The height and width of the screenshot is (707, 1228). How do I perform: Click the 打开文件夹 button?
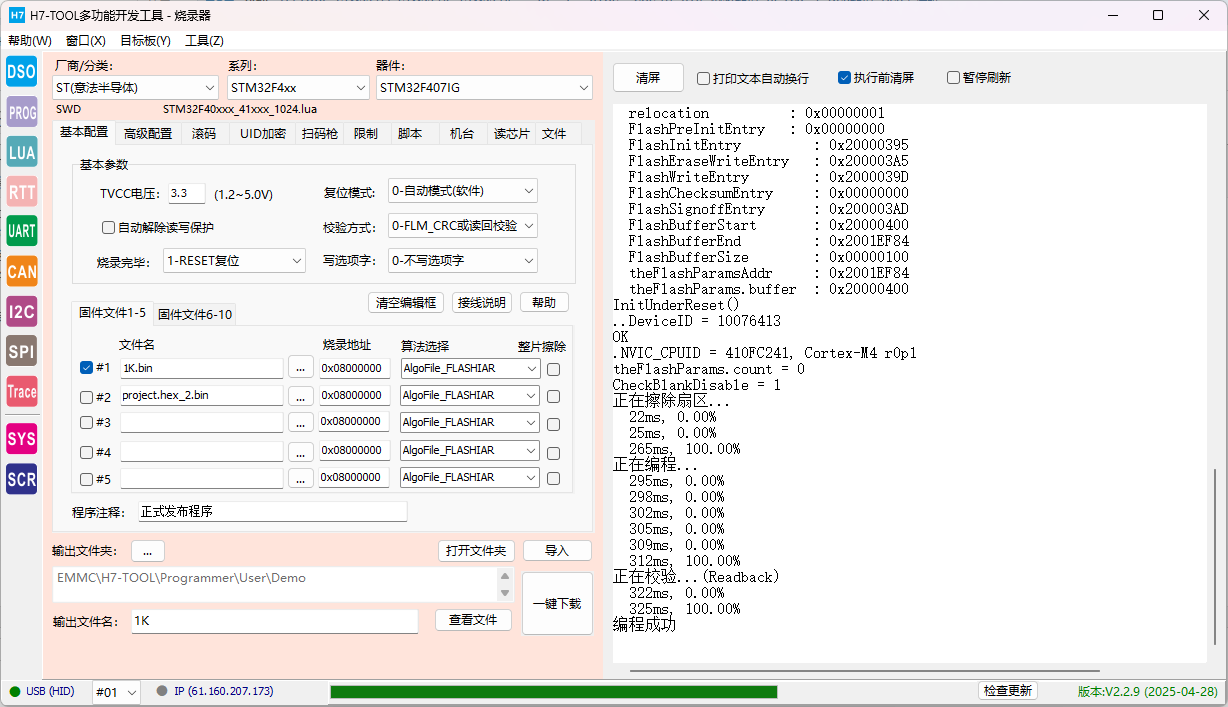(x=476, y=551)
